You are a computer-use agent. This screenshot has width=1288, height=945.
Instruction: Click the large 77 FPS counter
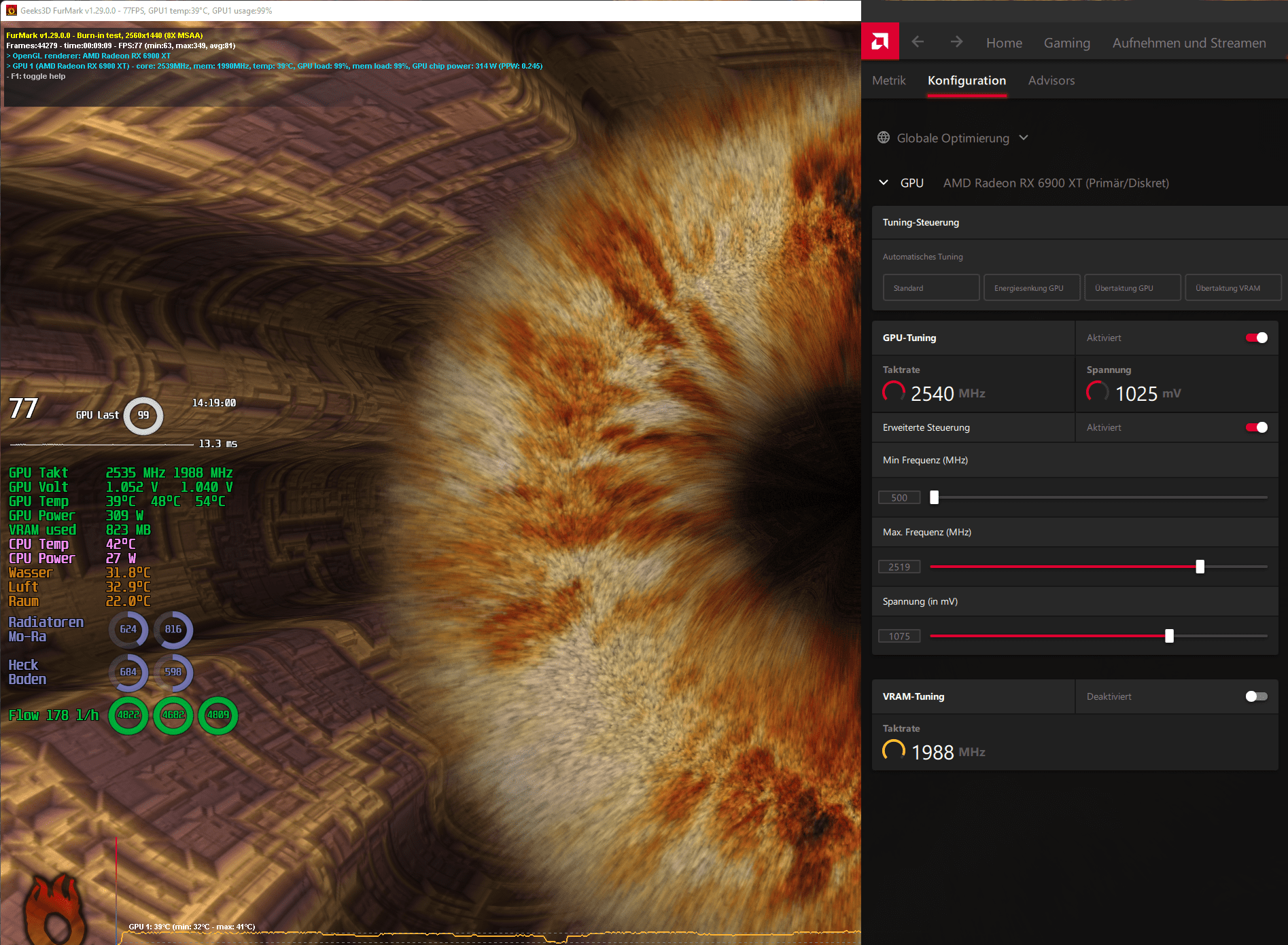click(x=24, y=408)
